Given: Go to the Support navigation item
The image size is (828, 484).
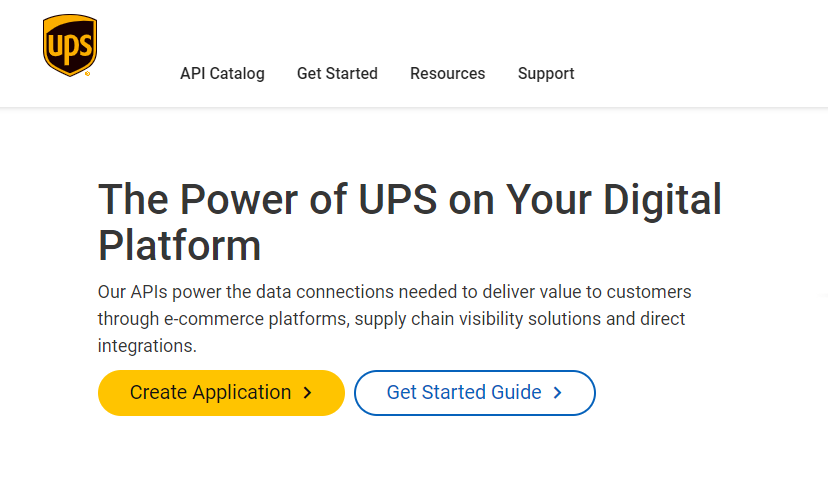Looking at the screenshot, I should pos(546,73).
